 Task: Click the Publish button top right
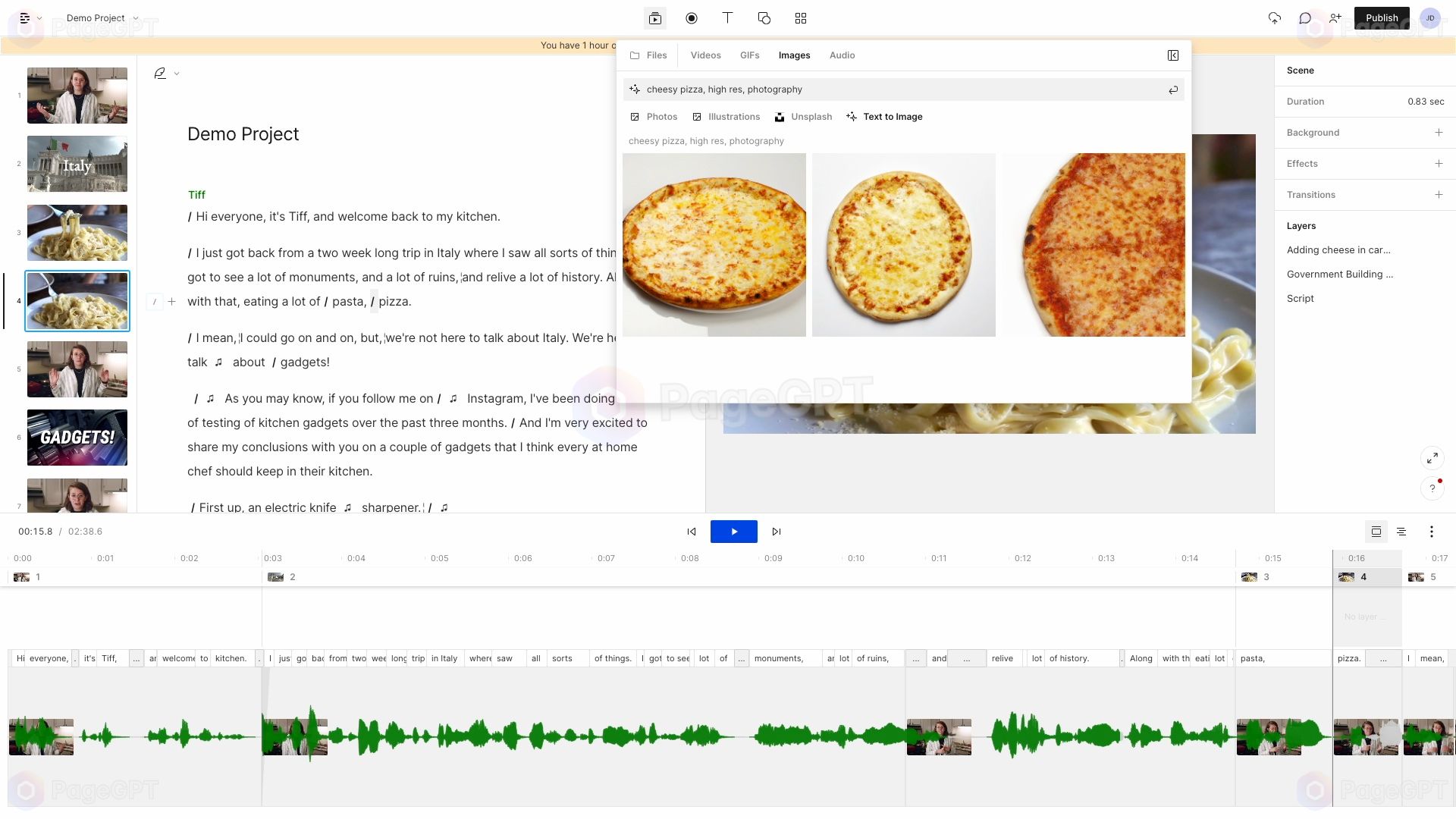tap(1382, 17)
